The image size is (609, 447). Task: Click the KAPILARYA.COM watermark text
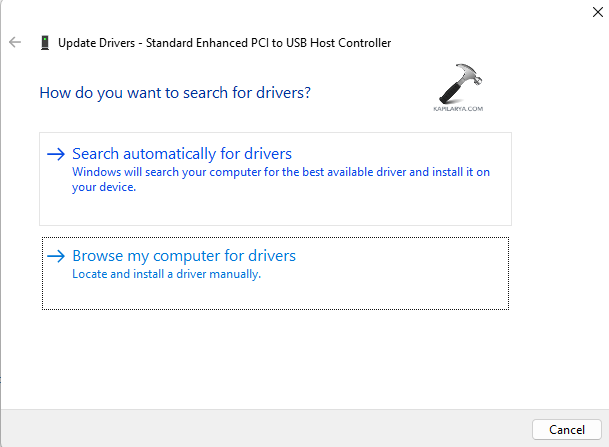(x=460, y=109)
